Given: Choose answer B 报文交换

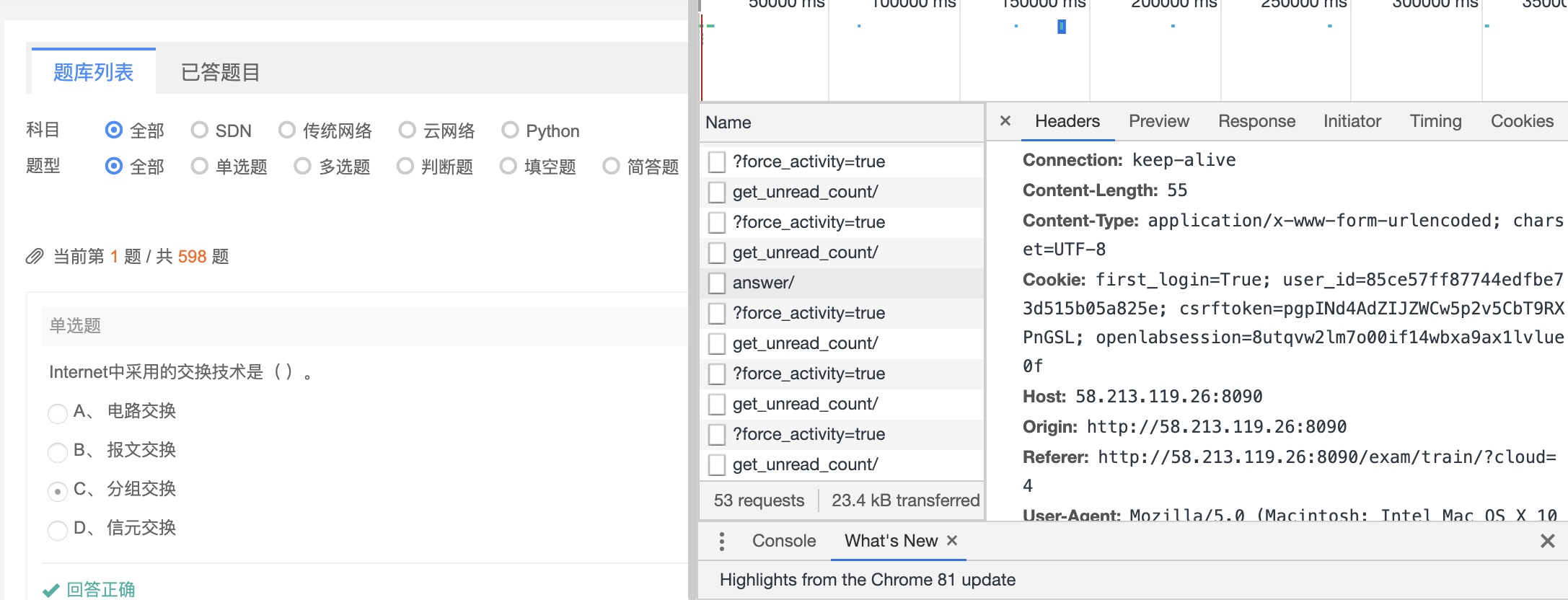Looking at the screenshot, I should click(58, 453).
